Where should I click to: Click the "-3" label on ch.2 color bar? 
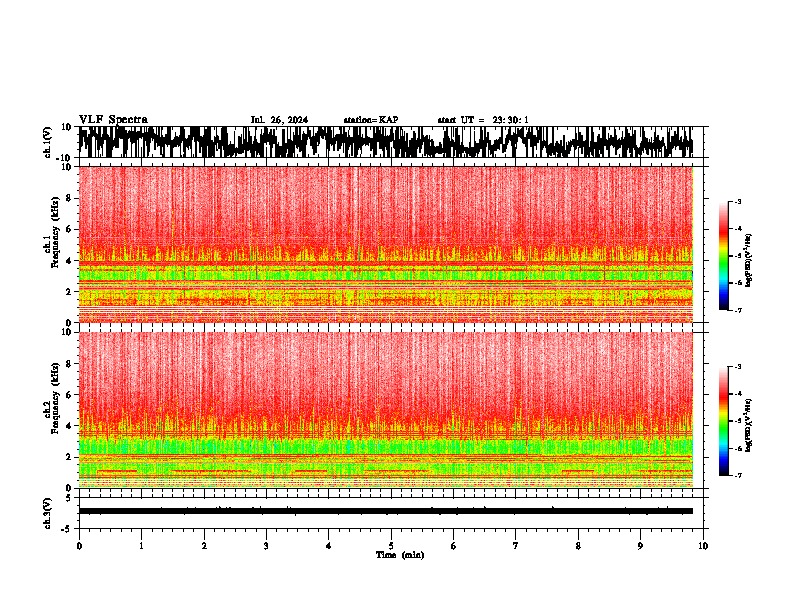coord(738,367)
